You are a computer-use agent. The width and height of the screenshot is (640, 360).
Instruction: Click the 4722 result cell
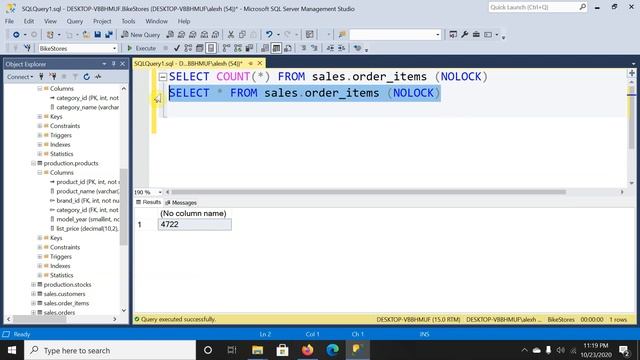coord(195,224)
